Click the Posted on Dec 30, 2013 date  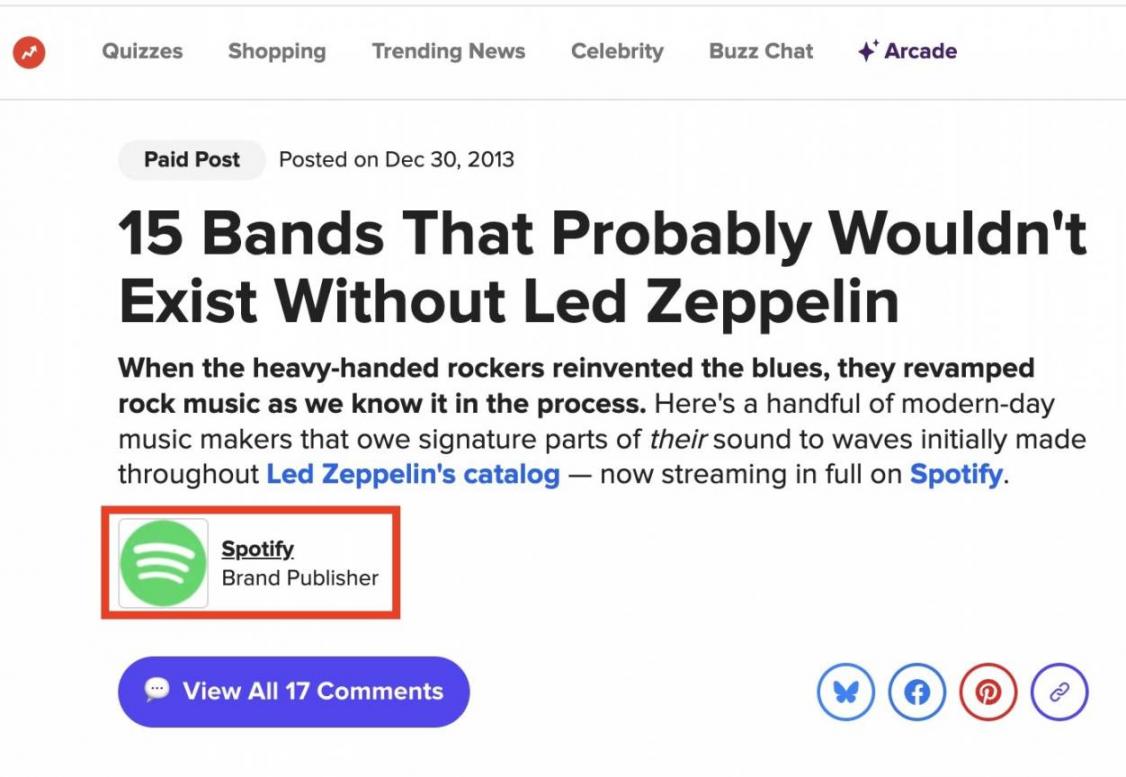coord(396,159)
